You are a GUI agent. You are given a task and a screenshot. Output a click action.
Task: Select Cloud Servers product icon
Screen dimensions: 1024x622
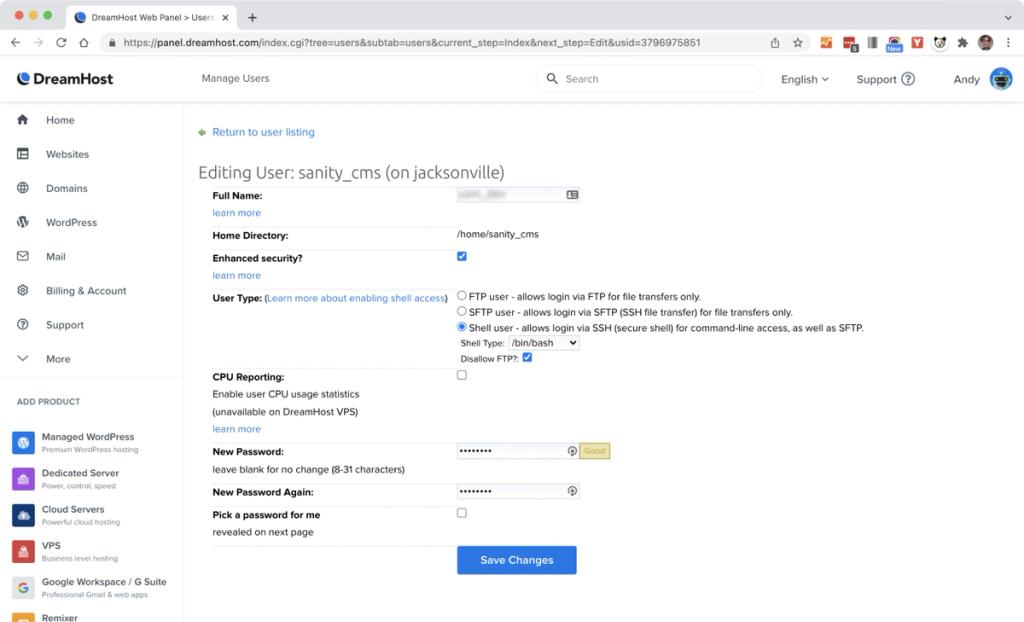(x=24, y=515)
